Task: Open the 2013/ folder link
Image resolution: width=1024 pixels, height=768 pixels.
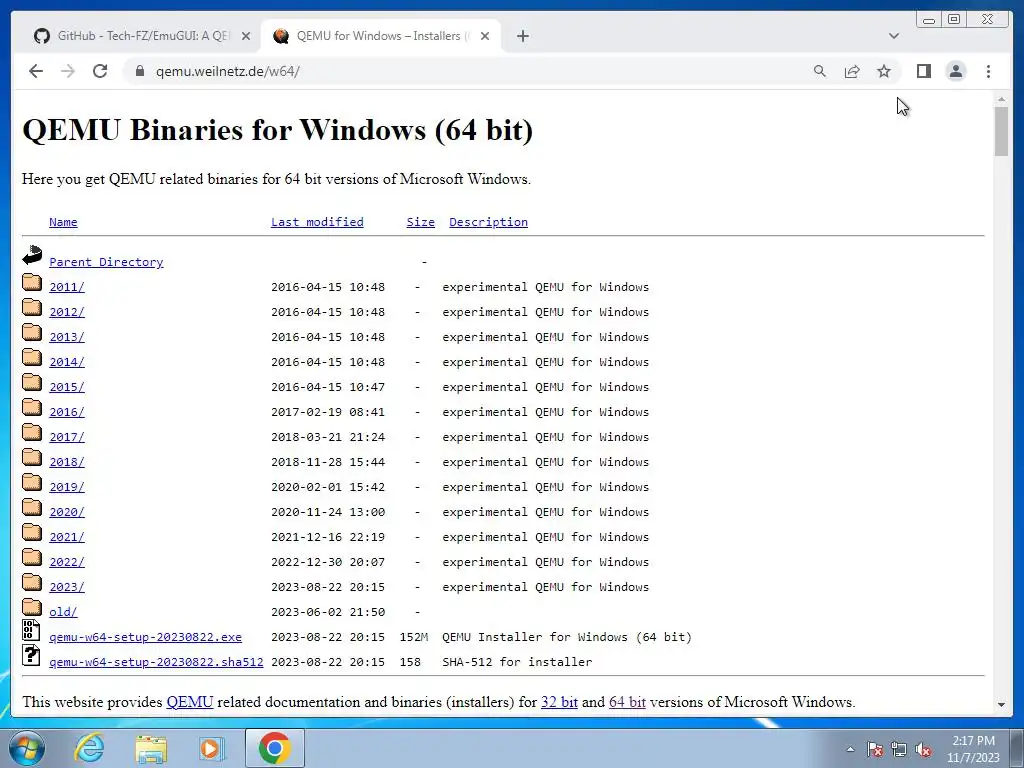Action: point(67,337)
